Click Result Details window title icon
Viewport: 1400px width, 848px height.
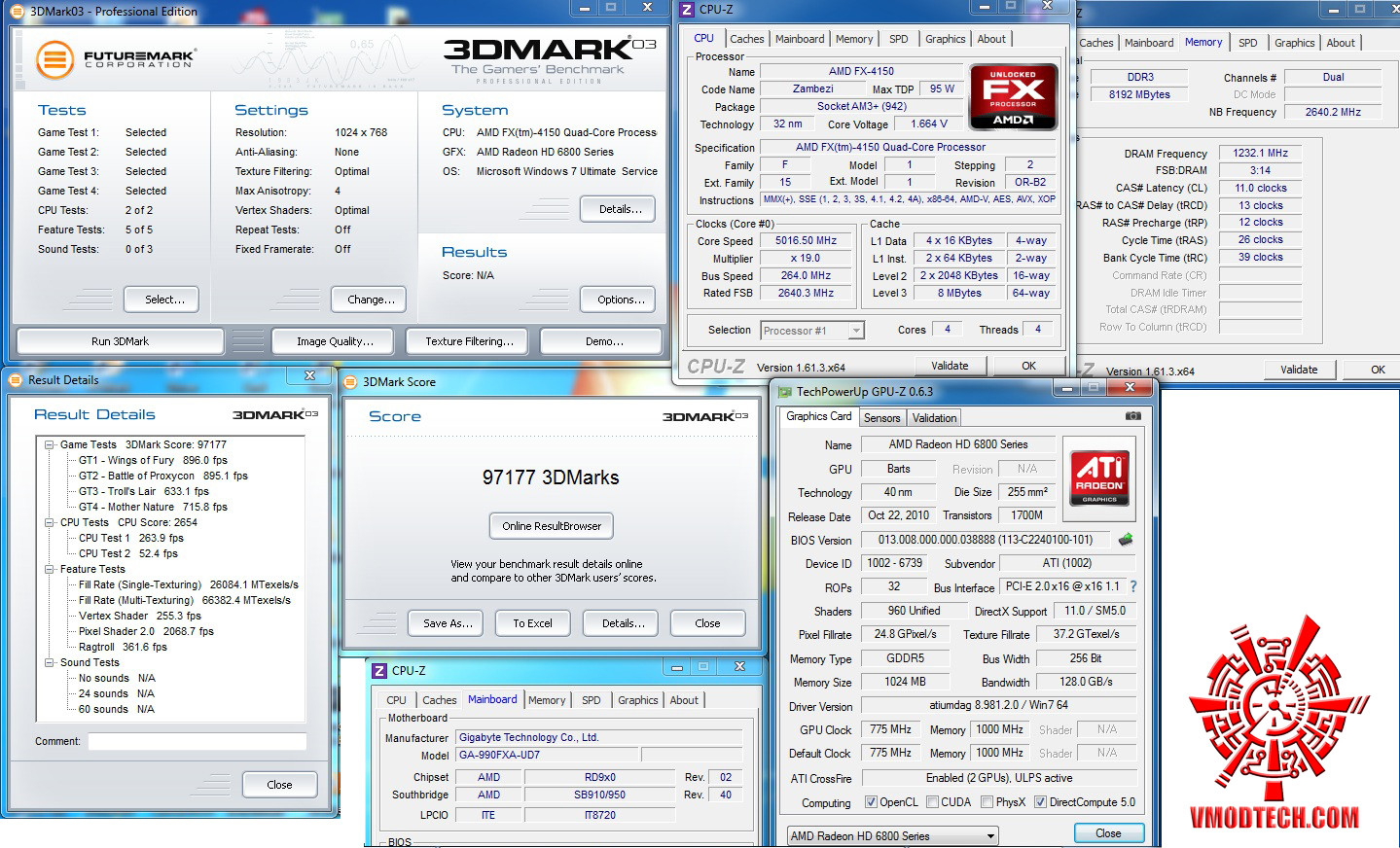[16, 380]
